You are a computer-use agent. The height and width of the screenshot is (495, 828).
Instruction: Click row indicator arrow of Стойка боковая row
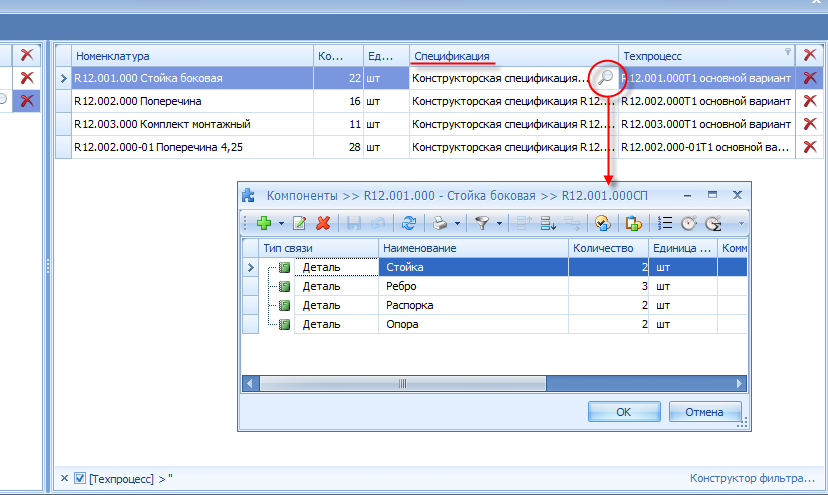(x=63, y=78)
